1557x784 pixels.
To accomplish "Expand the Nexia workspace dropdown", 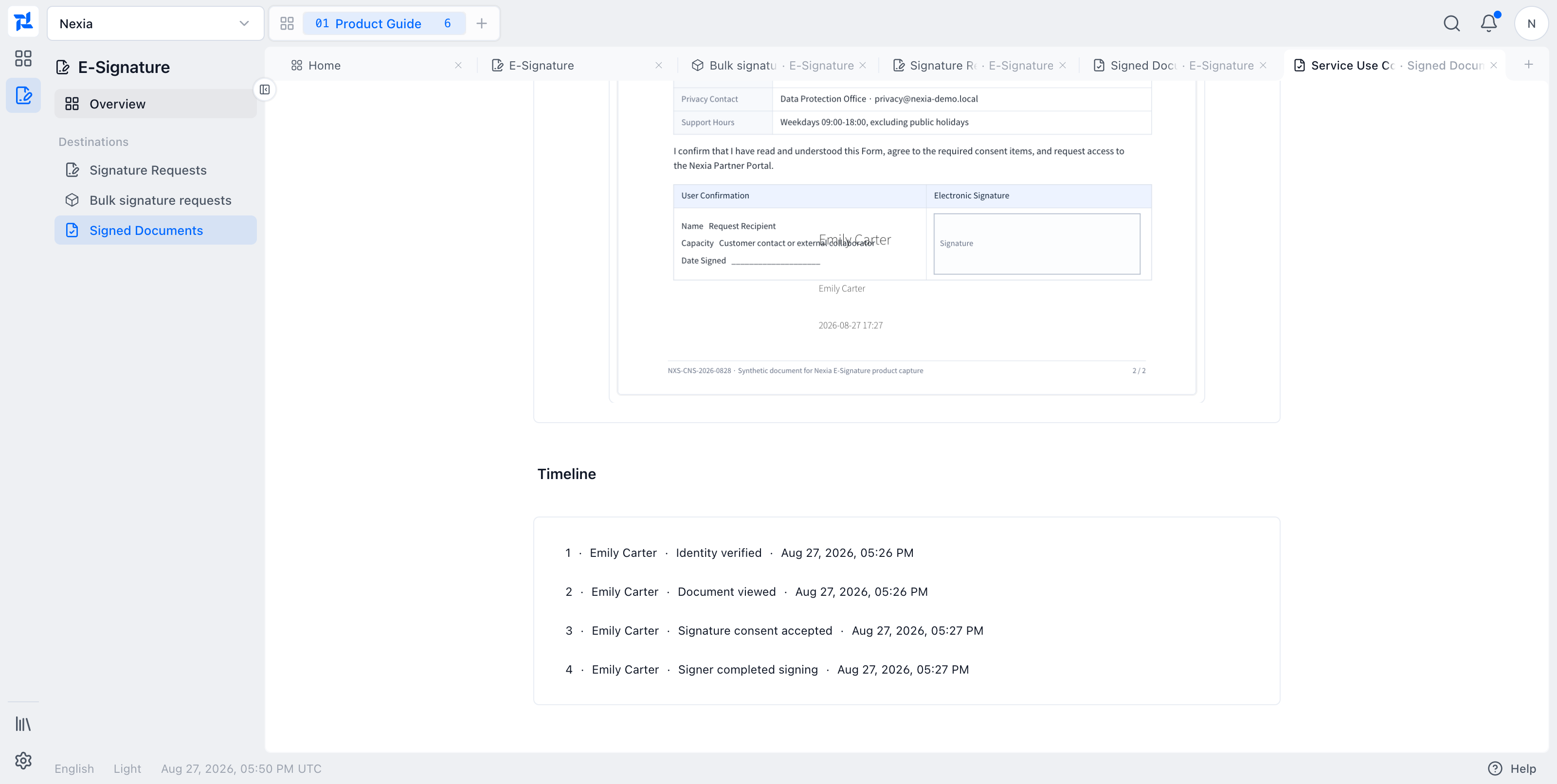I will (155, 23).
